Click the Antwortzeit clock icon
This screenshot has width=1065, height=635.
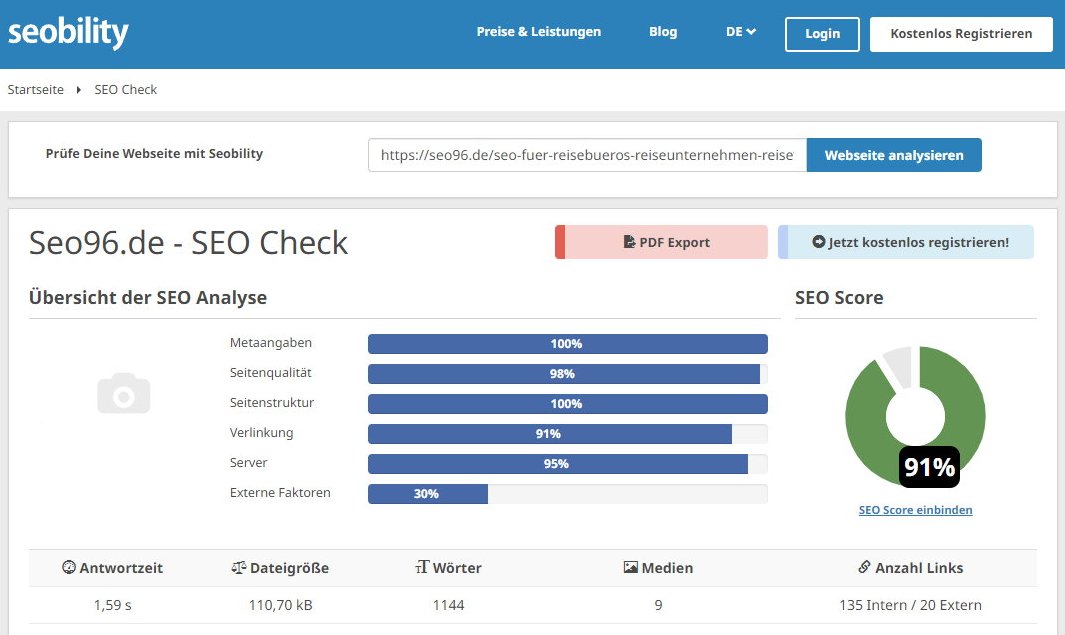69,567
